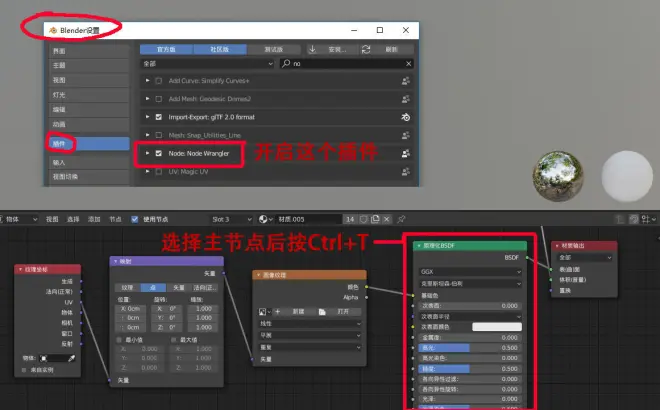660x410 pixels.
Task: Open the Node menu in node editor header
Action: pyautogui.click(x=115, y=219)
